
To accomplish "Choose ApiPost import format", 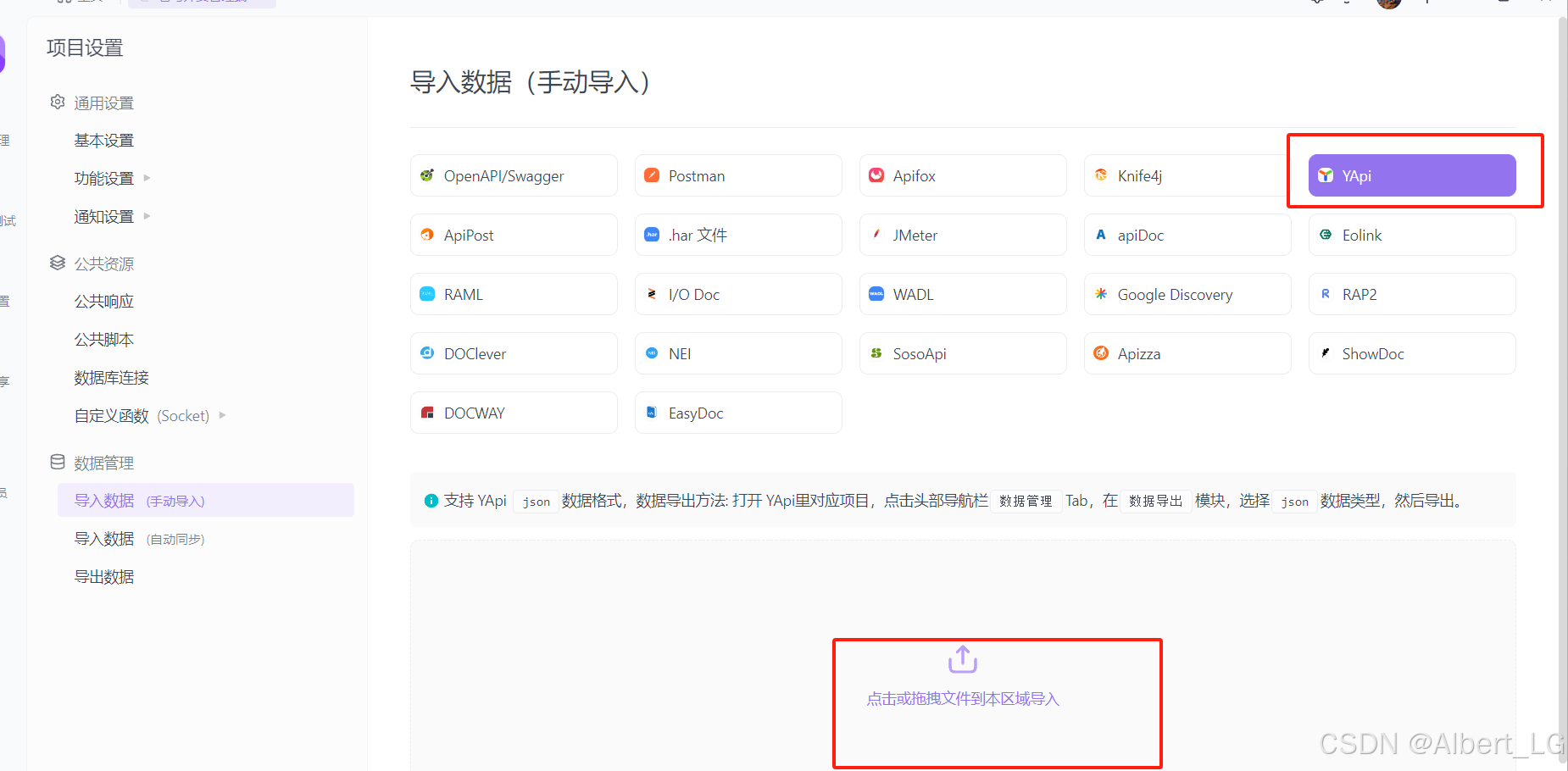I will 514,235.
